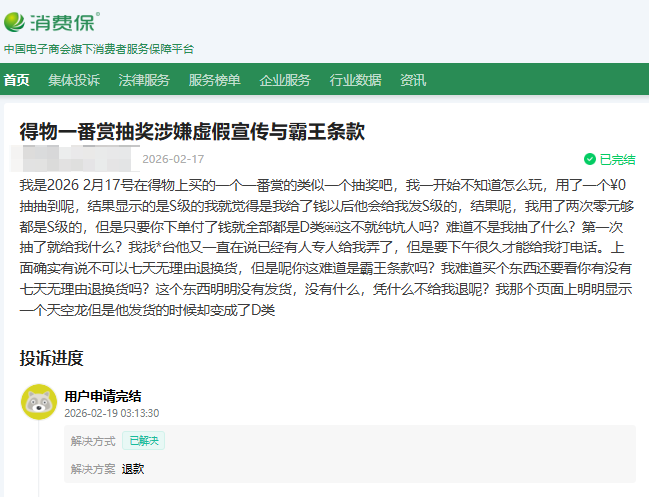Image resolution: width=649 pixels, height=497 pixels.
Task: Select 服务榜单 in the navigation bar
Action: coord(214,80)
